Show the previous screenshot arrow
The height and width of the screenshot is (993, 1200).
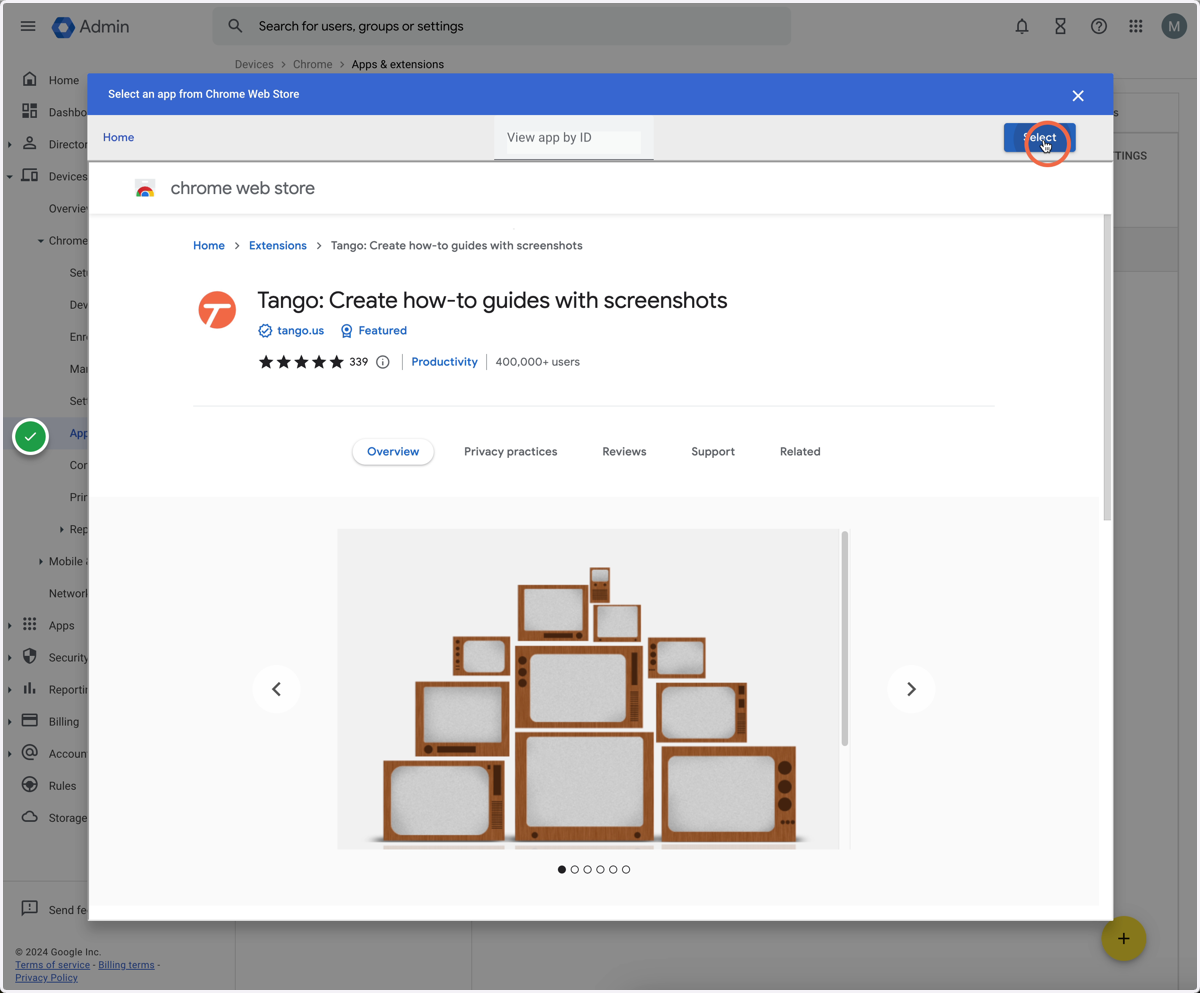click(x=277, y=689)
